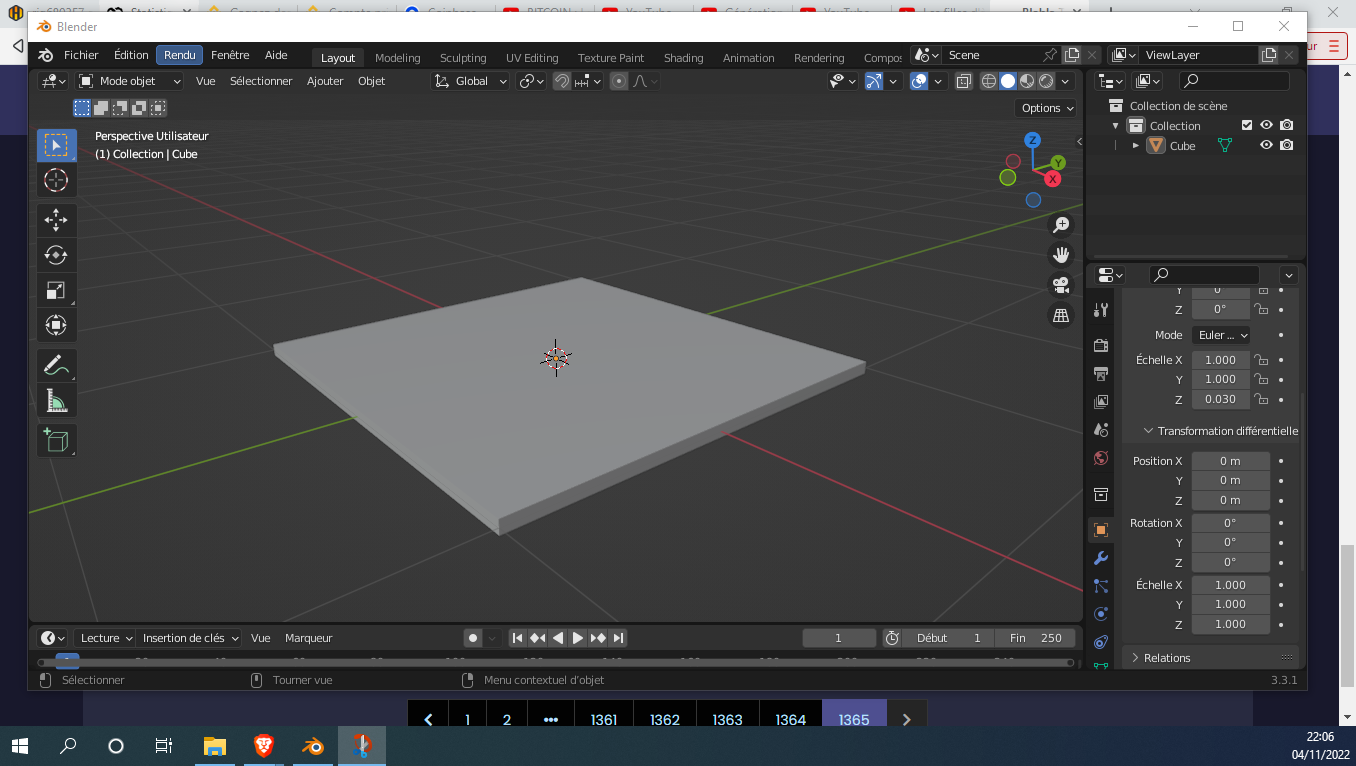Viewport: 1356px width, 766px height.
Task: Switch to the Sculpting workspace tab
Action: [x=463, y=58]
